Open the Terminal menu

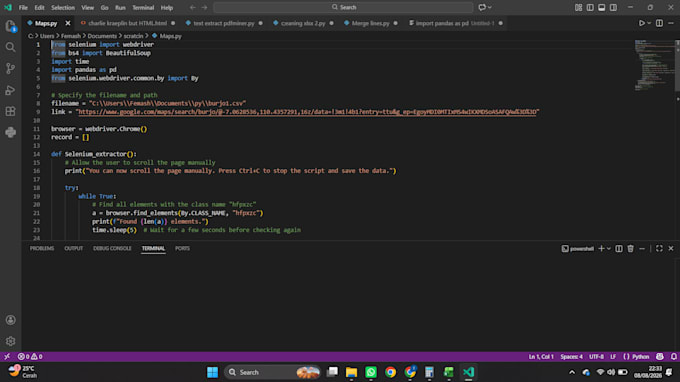(x=143, y=7)
